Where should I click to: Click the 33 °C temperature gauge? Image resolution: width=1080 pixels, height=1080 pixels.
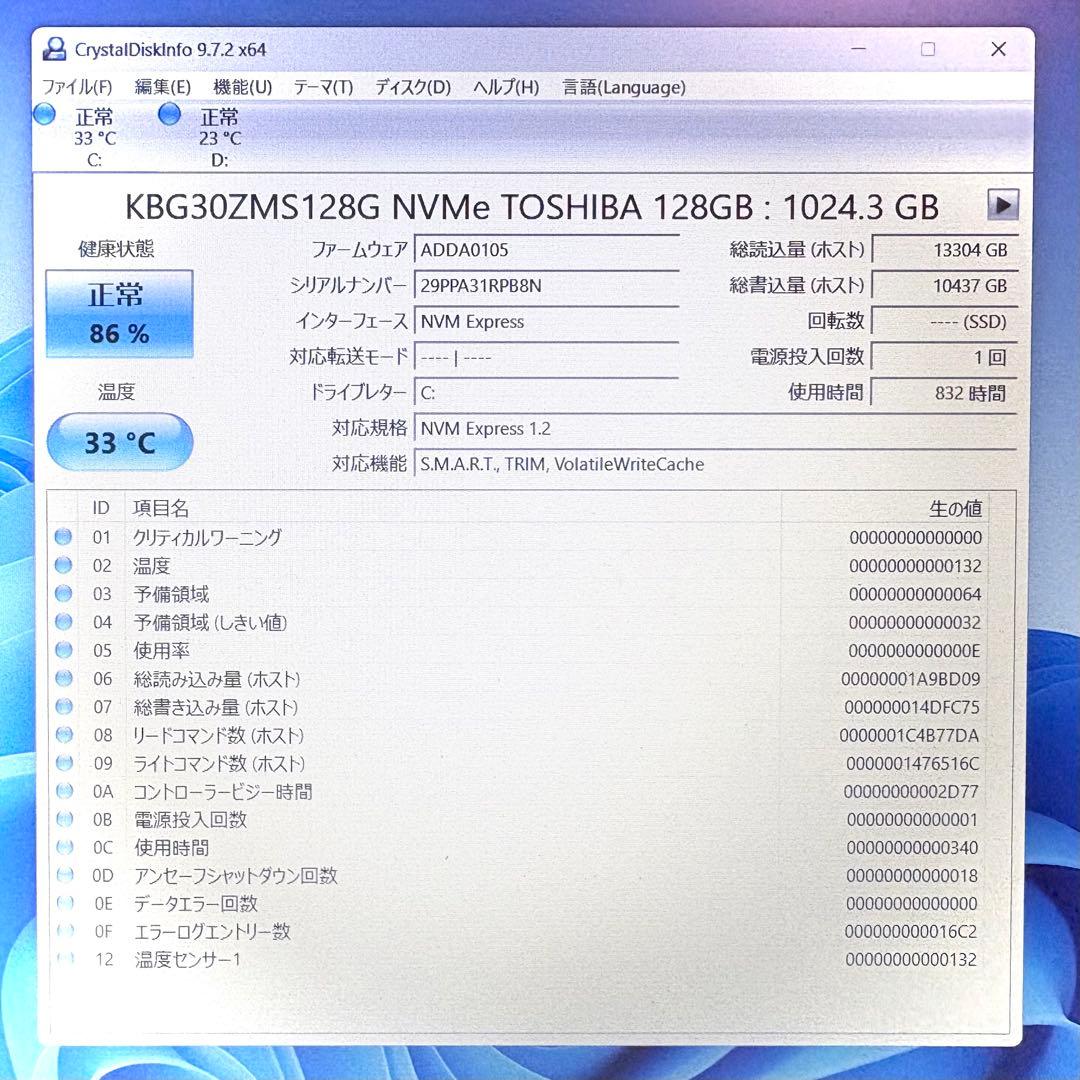119,442
